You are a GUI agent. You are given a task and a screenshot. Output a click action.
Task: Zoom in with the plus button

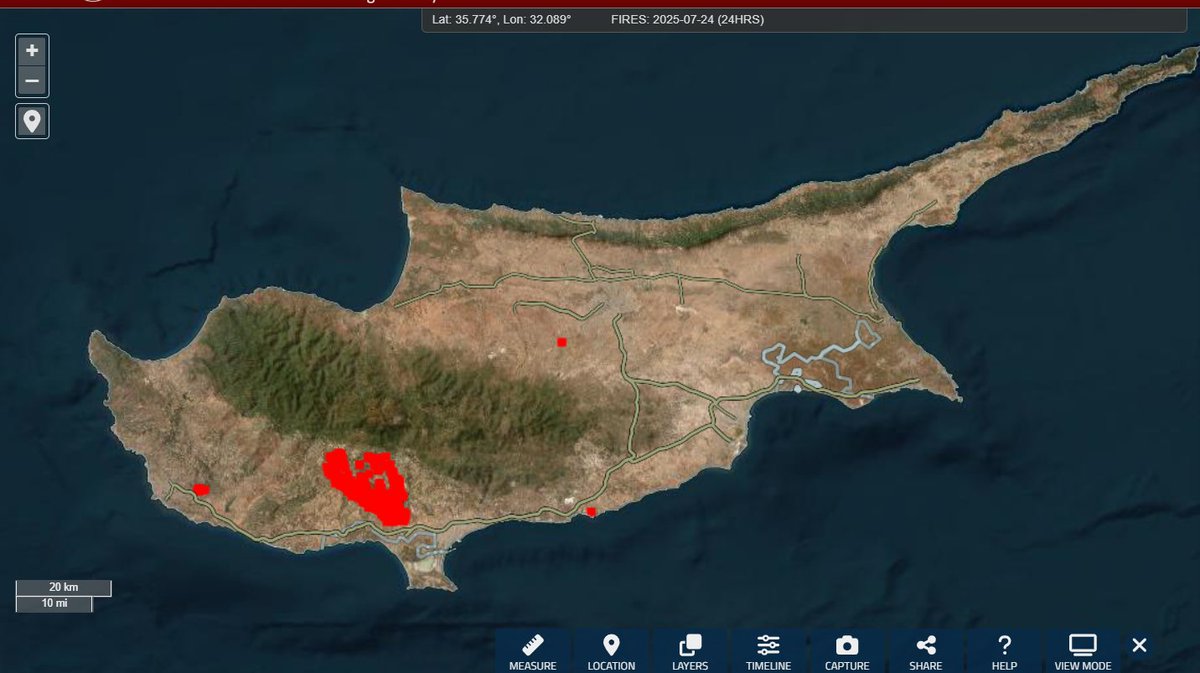coord(31,49)
